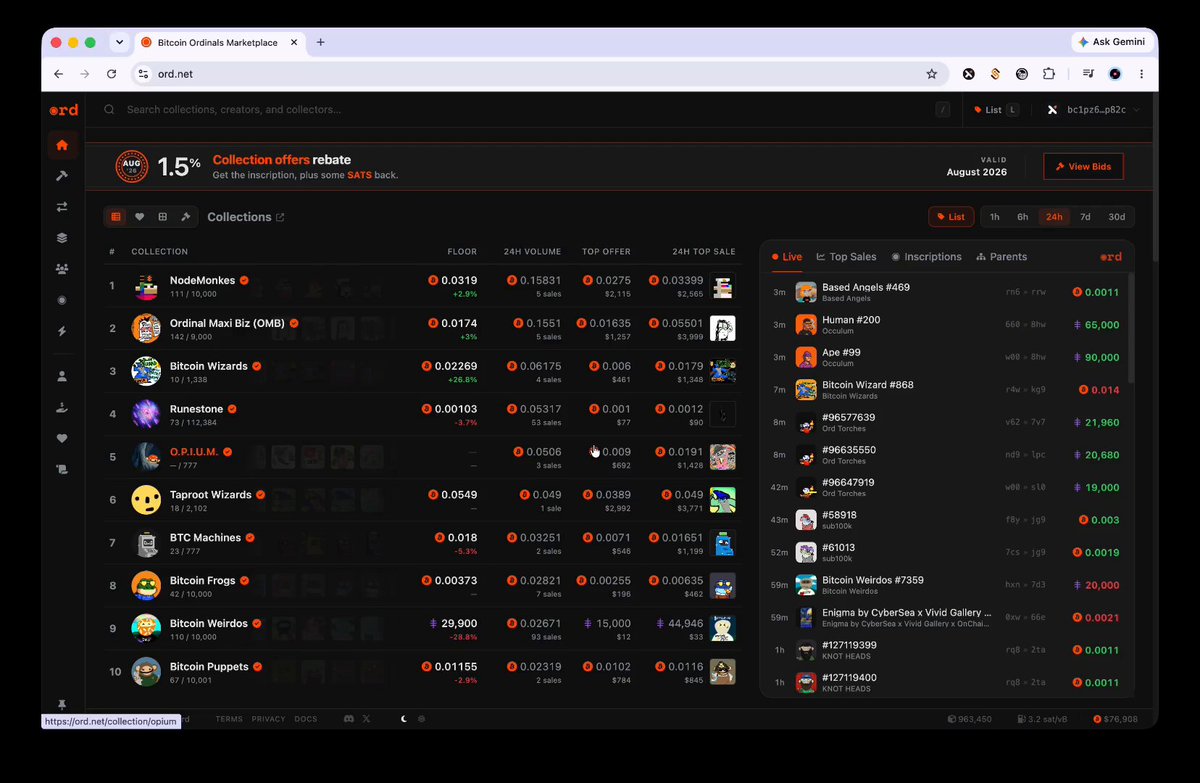1200x783 pixels.
Task: Click the pin icon at sidebar bottom
Action: pyautogui.click(x=62, y=705)
